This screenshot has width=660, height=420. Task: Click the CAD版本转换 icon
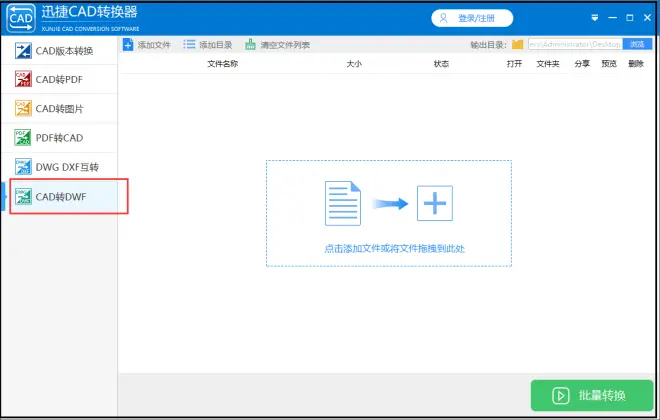(23, 51)
